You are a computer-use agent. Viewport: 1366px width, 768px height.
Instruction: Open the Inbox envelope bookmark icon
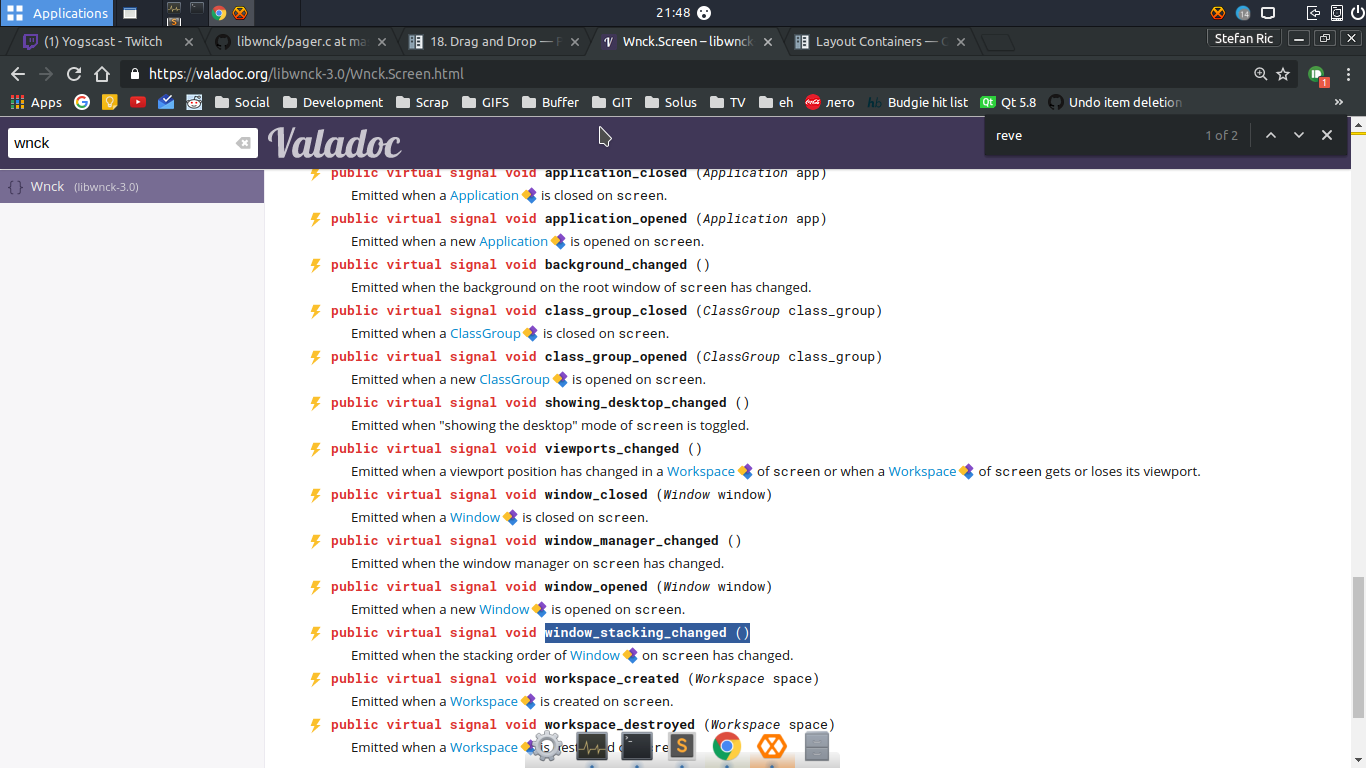[x=166, y=102]
